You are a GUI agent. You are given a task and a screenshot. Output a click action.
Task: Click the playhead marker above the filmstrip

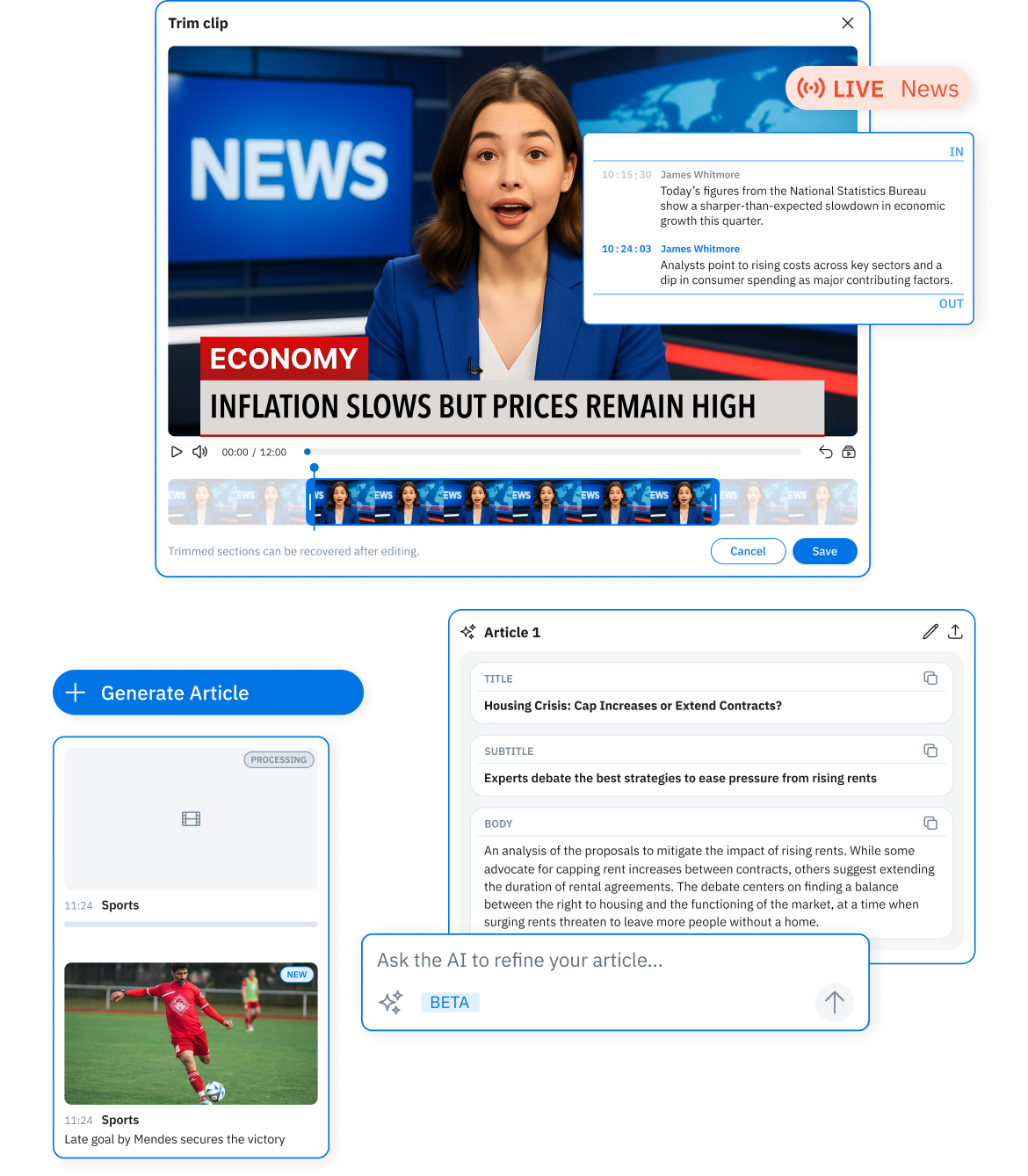(x=314, y=468)
